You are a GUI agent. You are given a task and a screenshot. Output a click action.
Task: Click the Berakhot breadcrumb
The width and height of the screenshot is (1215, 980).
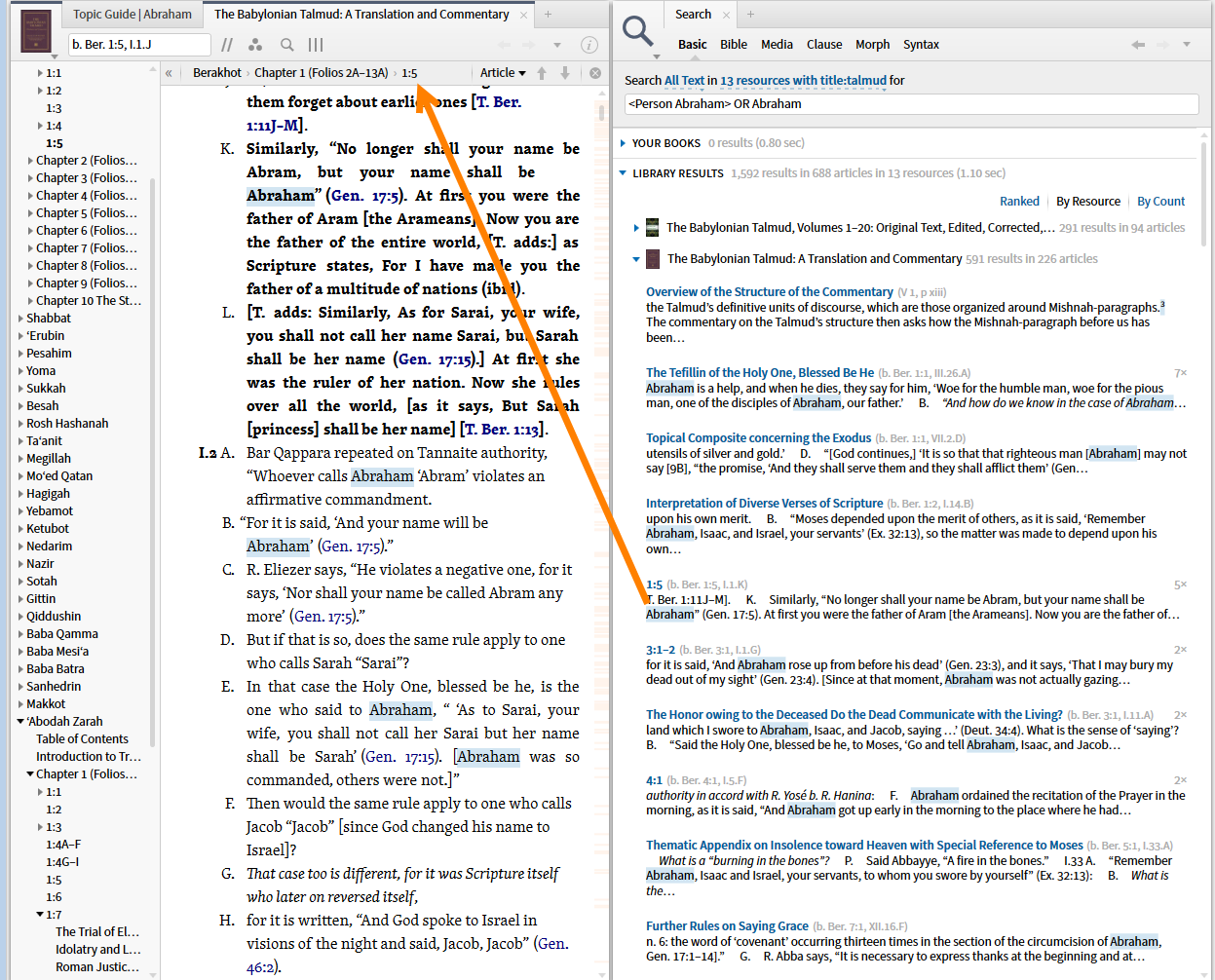[x=217, y=73]
